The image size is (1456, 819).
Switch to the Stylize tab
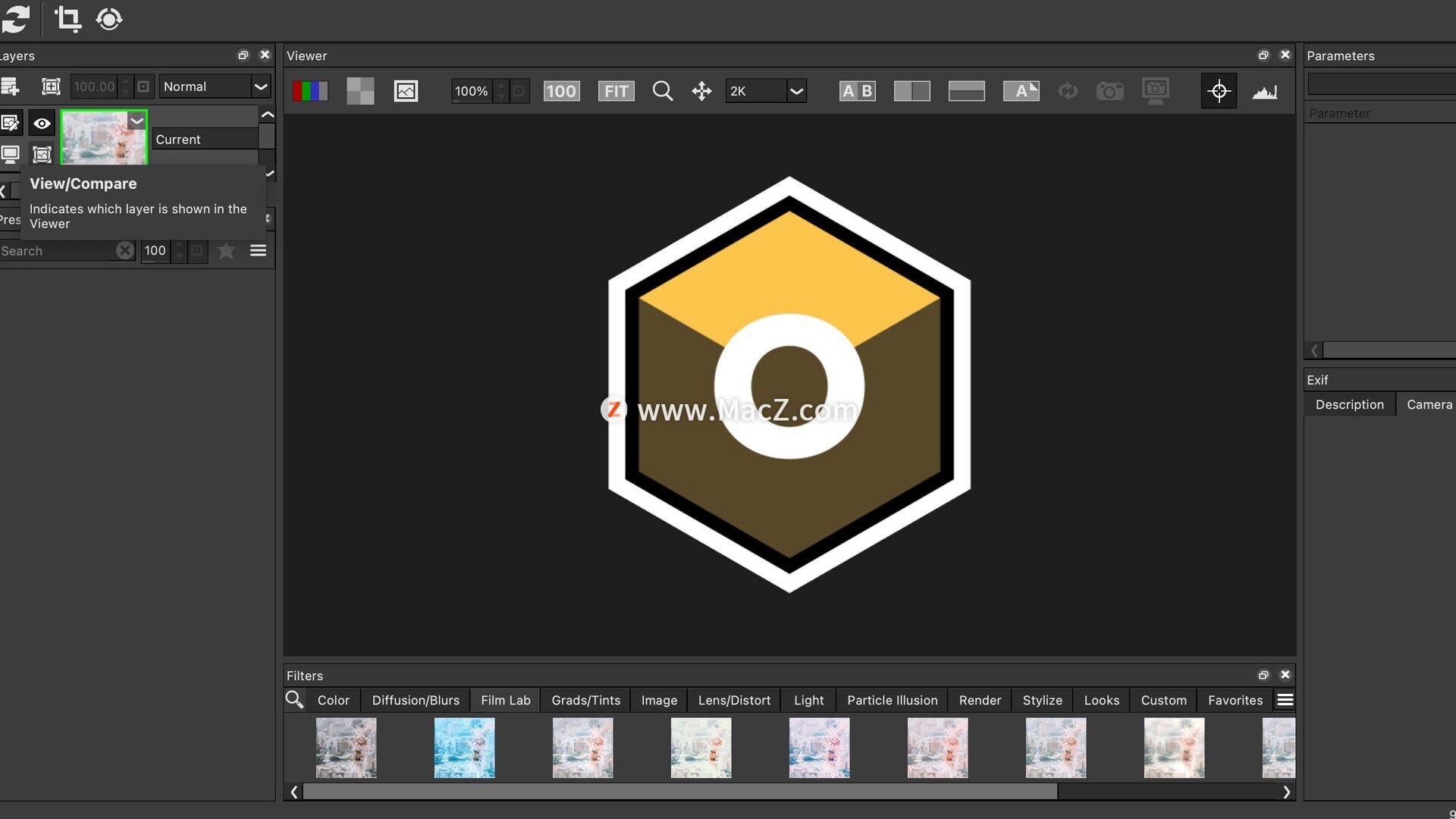(x=1042, y=700)
